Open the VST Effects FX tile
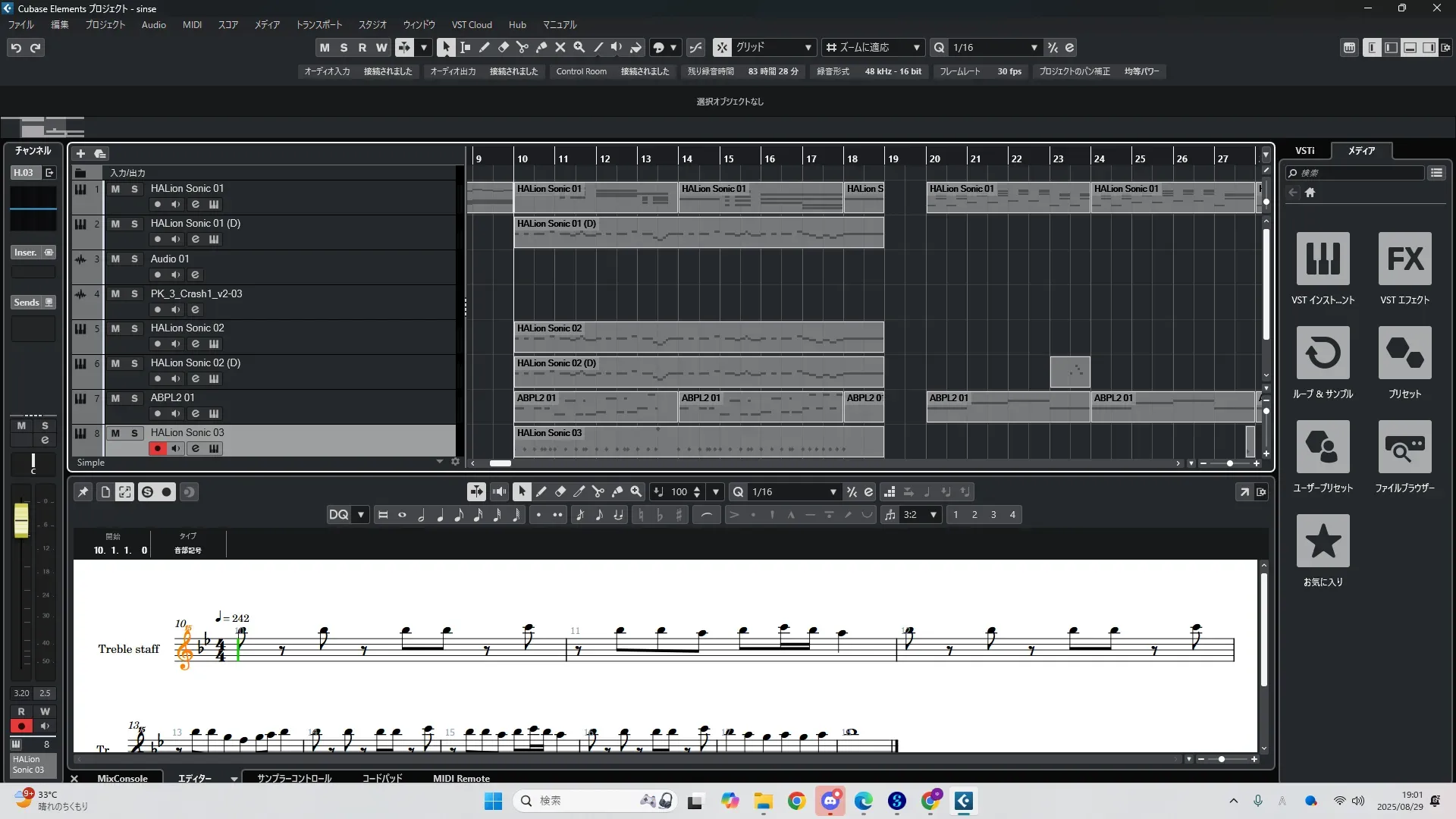1456x819 pixels. (1404, 259)
